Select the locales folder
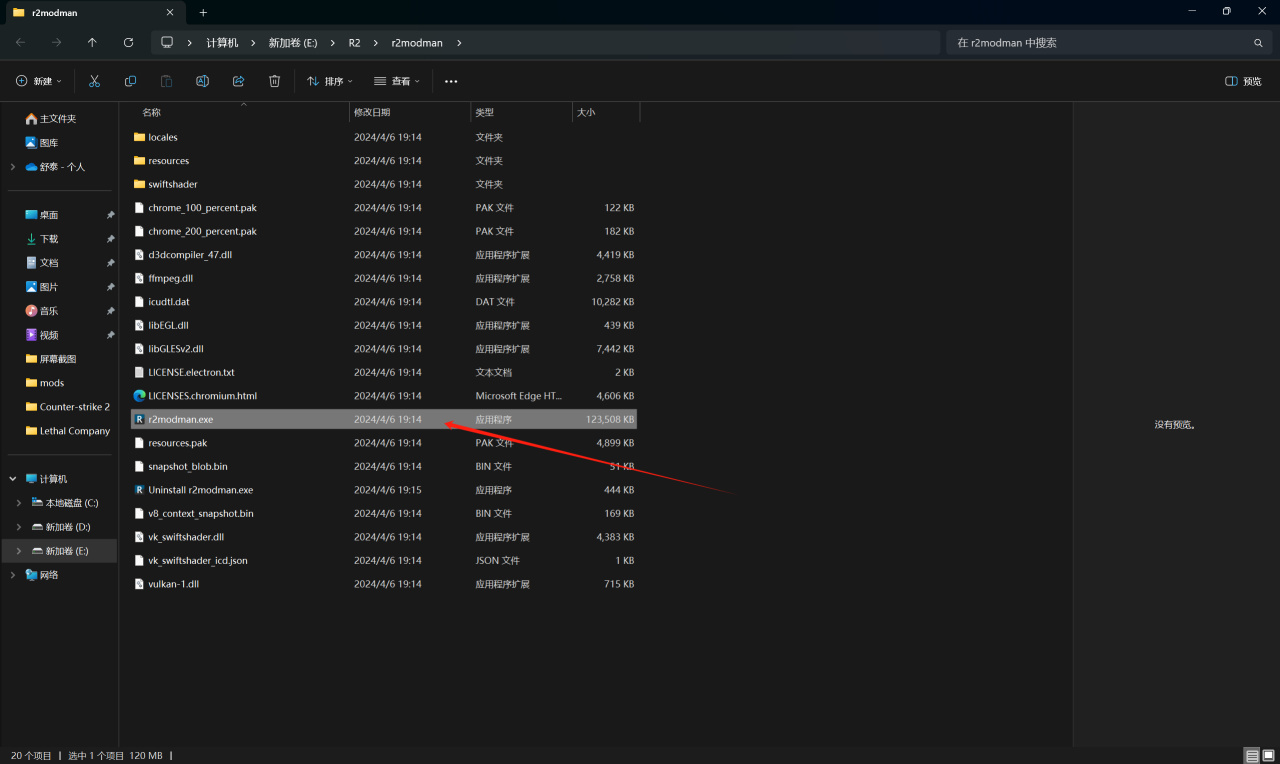 click(384, 137)
